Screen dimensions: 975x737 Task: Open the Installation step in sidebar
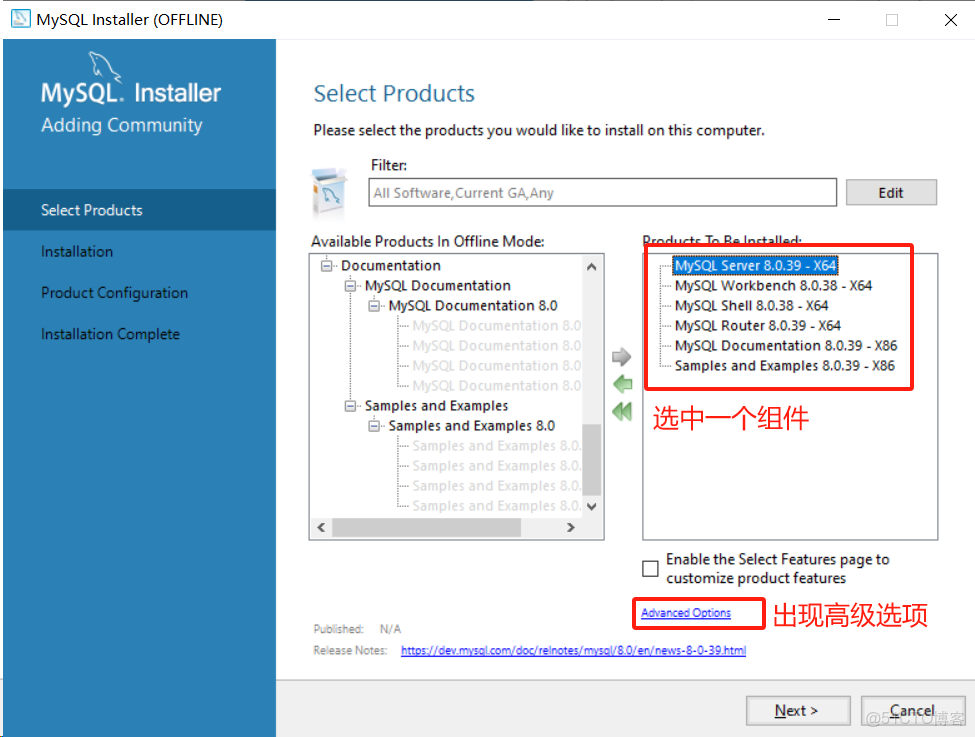point(77,251)
